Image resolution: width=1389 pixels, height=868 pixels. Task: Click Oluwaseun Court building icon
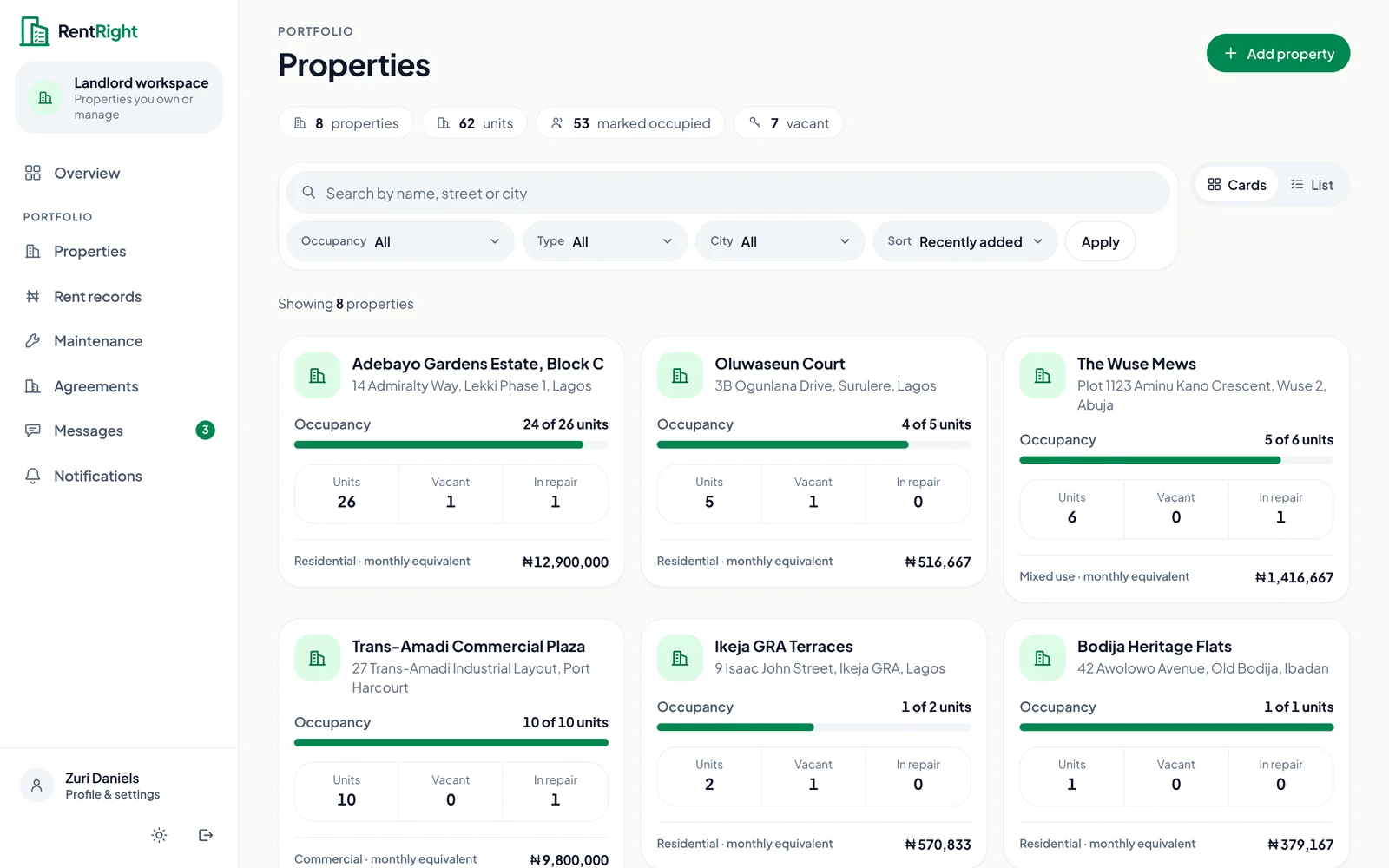[x=680, y=375]
